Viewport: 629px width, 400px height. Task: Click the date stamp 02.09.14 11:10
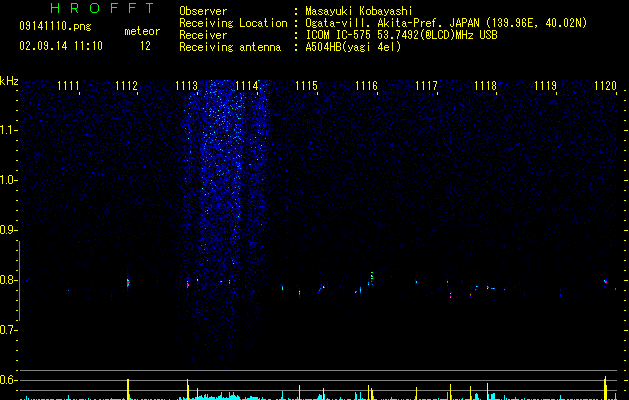(x=61, y=46)
